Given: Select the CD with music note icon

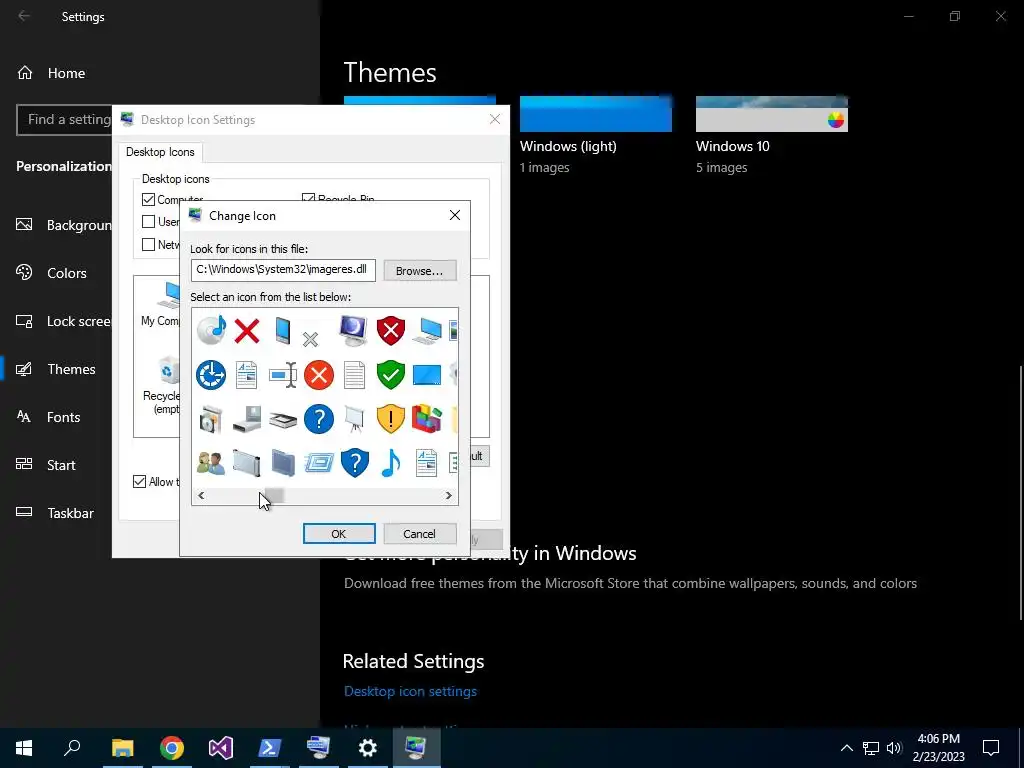Looking at the screenshot, I should [x=211, y=330].
